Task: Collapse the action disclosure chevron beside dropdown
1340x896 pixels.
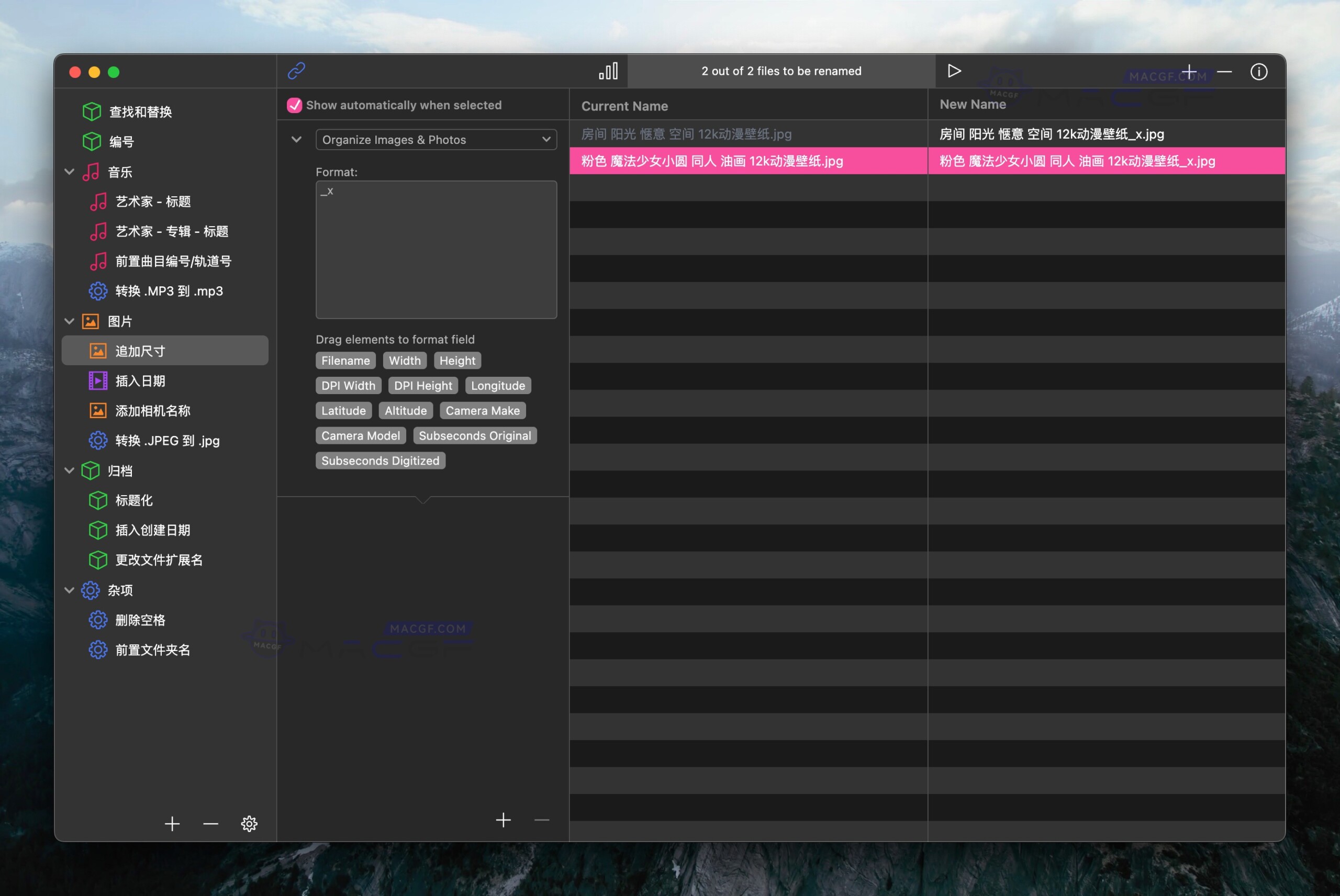Action: pyautogui.click(x=296, y=139)
